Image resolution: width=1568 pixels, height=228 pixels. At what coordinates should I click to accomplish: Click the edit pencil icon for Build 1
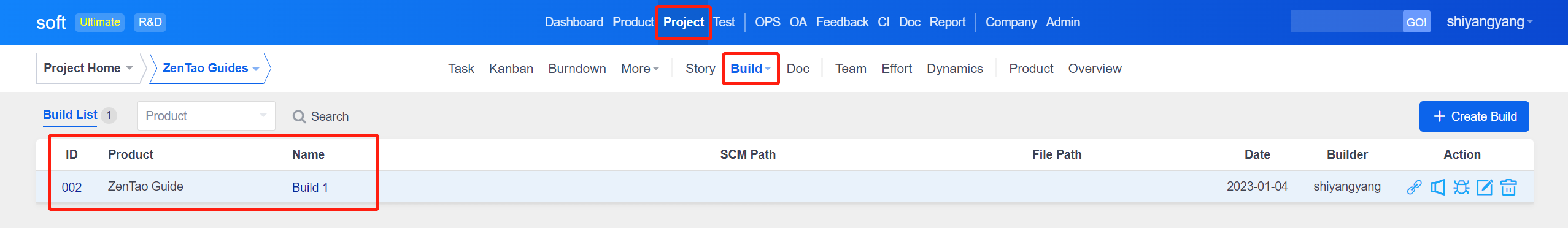(x=1485, y=188)
